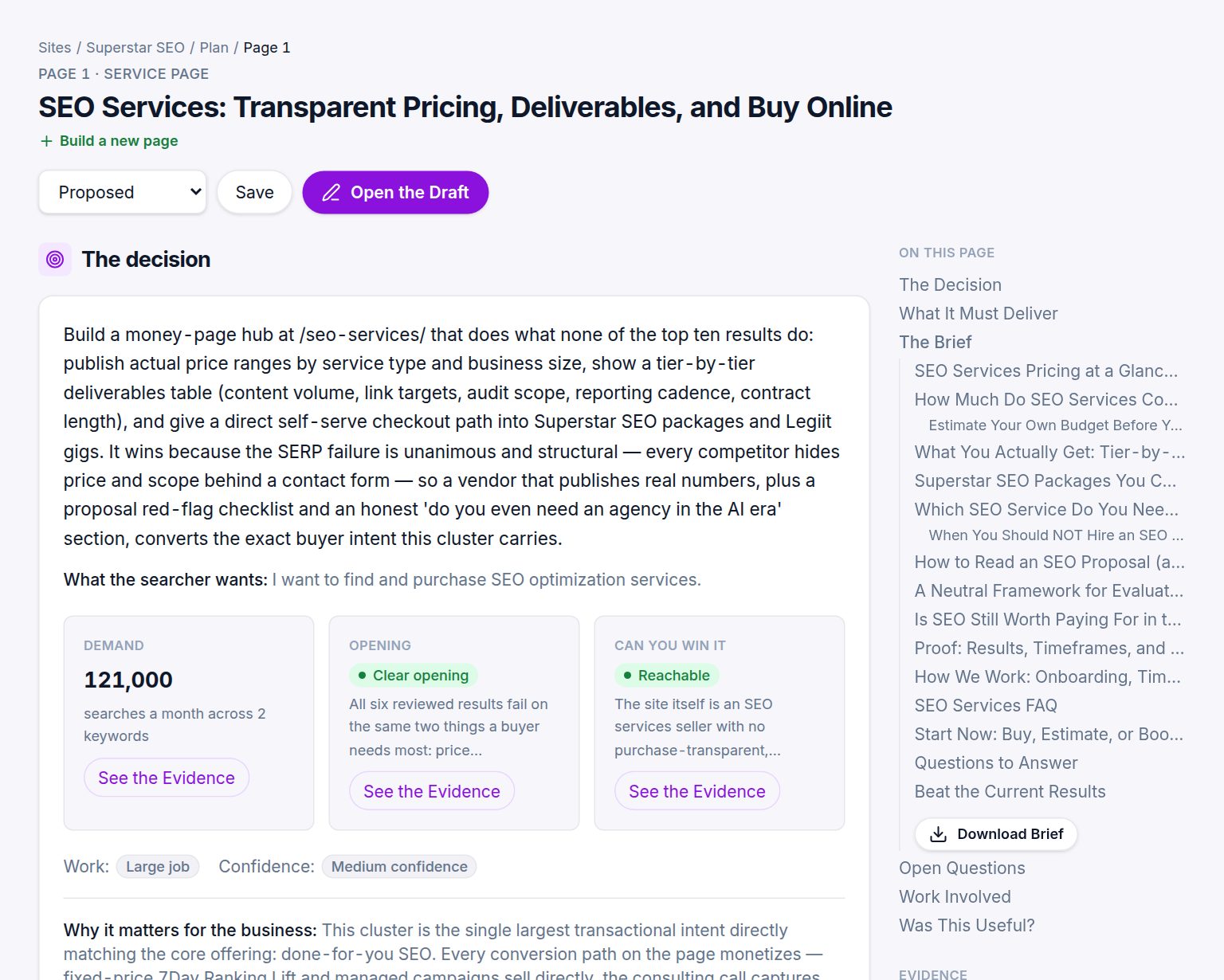1224x980 pixels.
Task: Click the Save button
Action: click(x=254, y=192)
